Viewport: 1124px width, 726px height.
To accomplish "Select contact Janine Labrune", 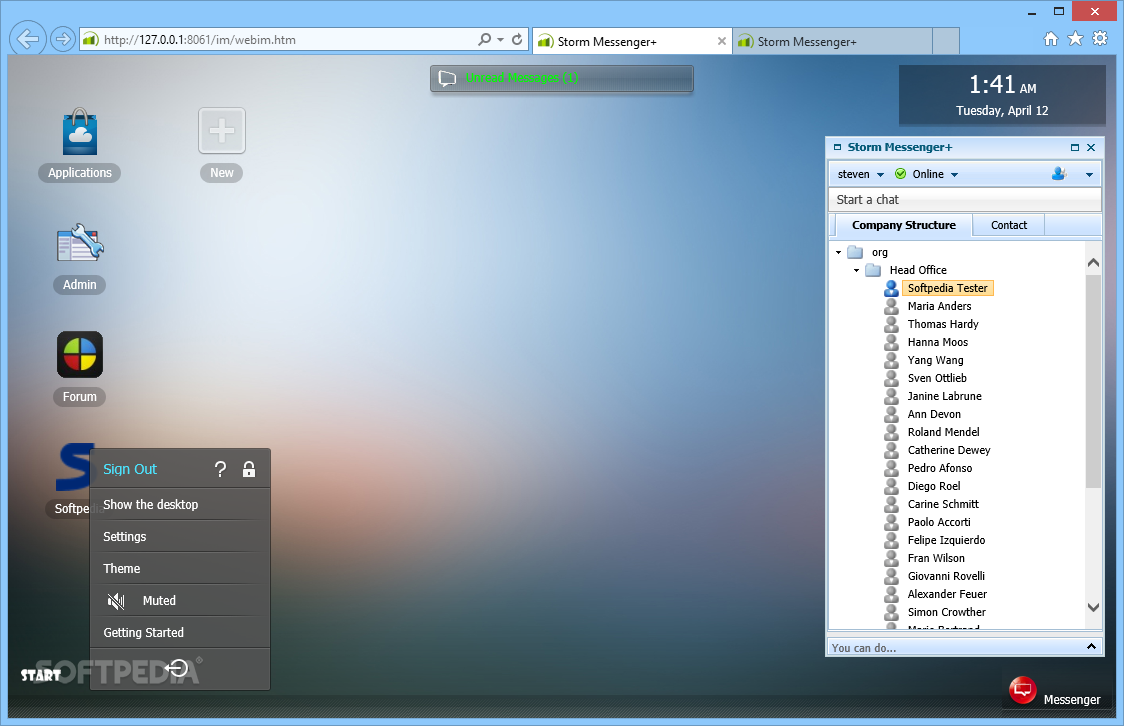I will (x=944, y=396).
